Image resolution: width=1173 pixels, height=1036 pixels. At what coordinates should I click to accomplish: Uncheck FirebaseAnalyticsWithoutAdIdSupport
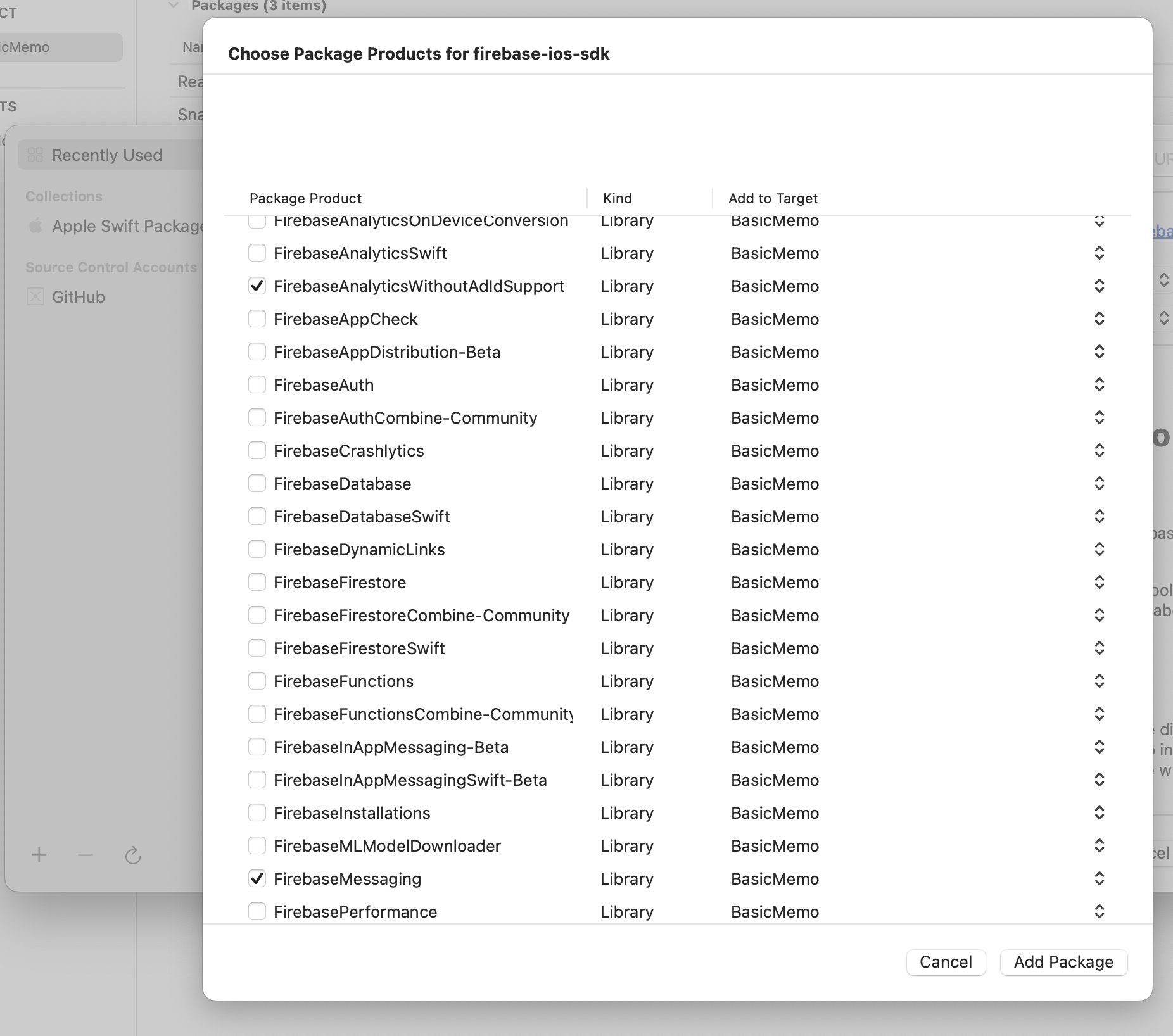[257, 286]
